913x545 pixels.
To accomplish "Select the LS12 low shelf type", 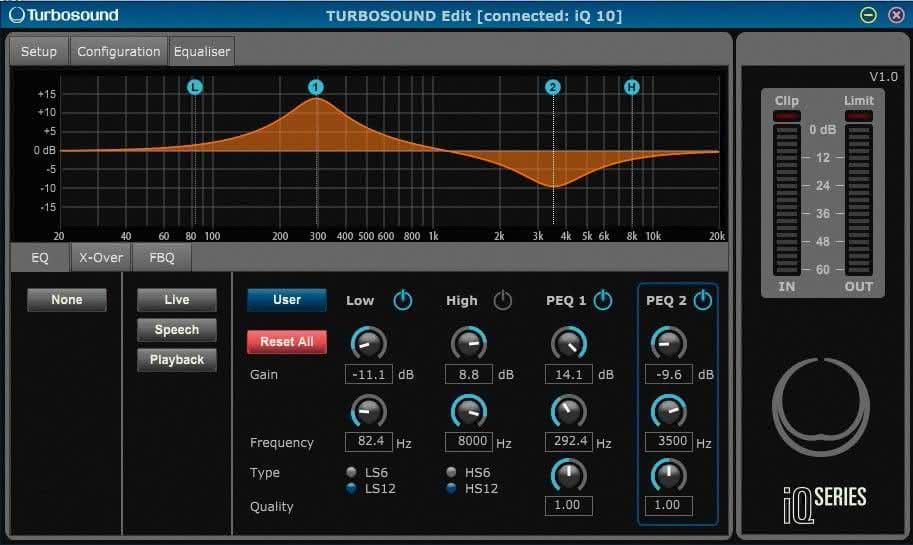I will point(351,488).
